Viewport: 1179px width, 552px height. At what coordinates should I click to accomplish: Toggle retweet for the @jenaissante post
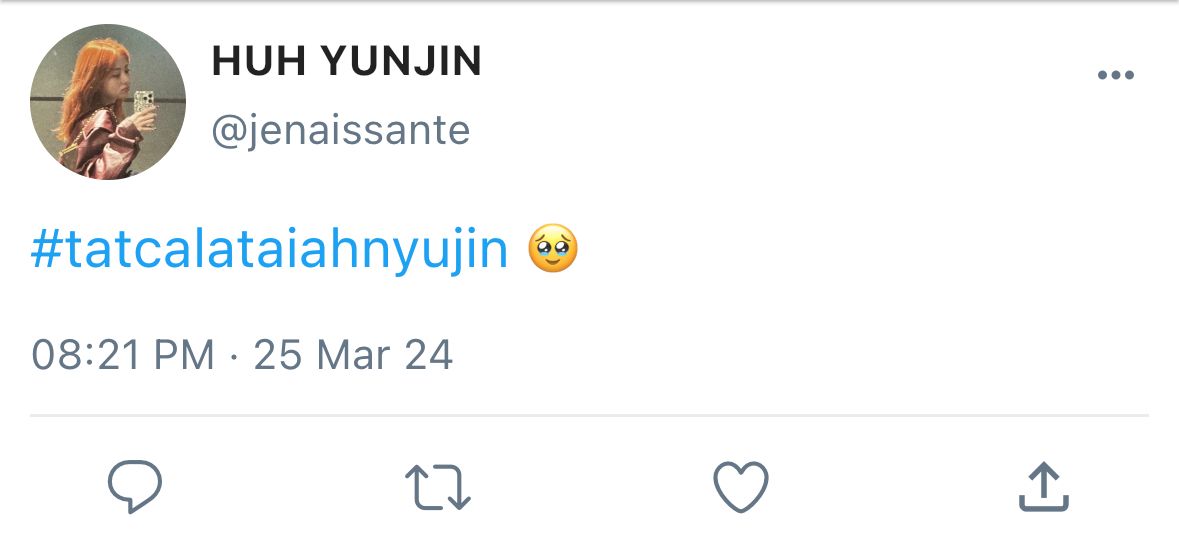tap(438, 487)
